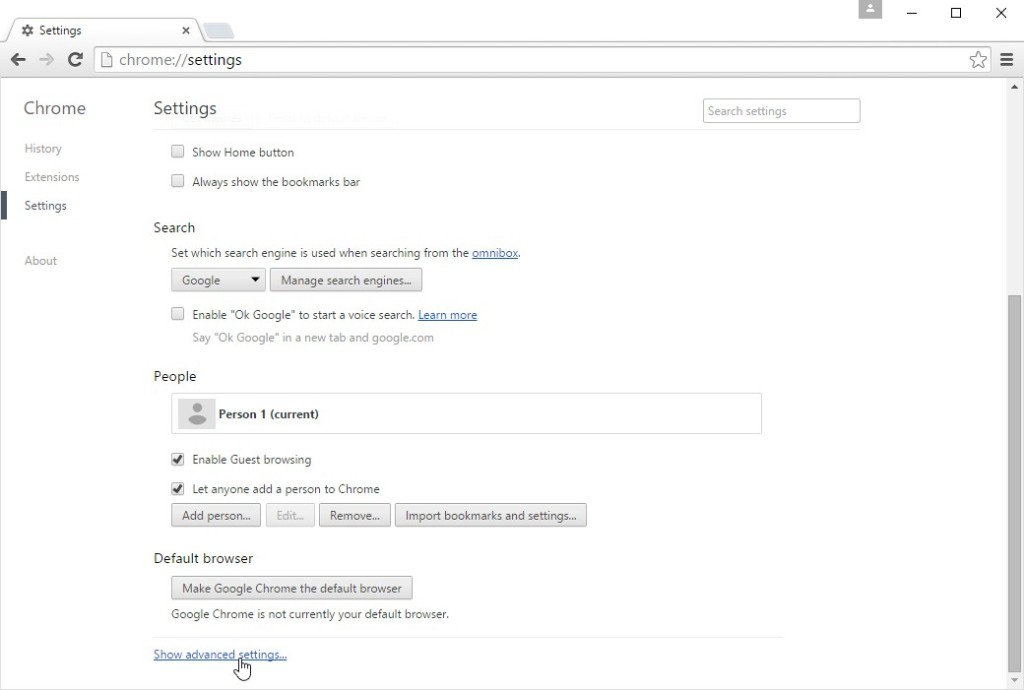
Task: Open the Google search engine dropdown
Action: (218, 280)
